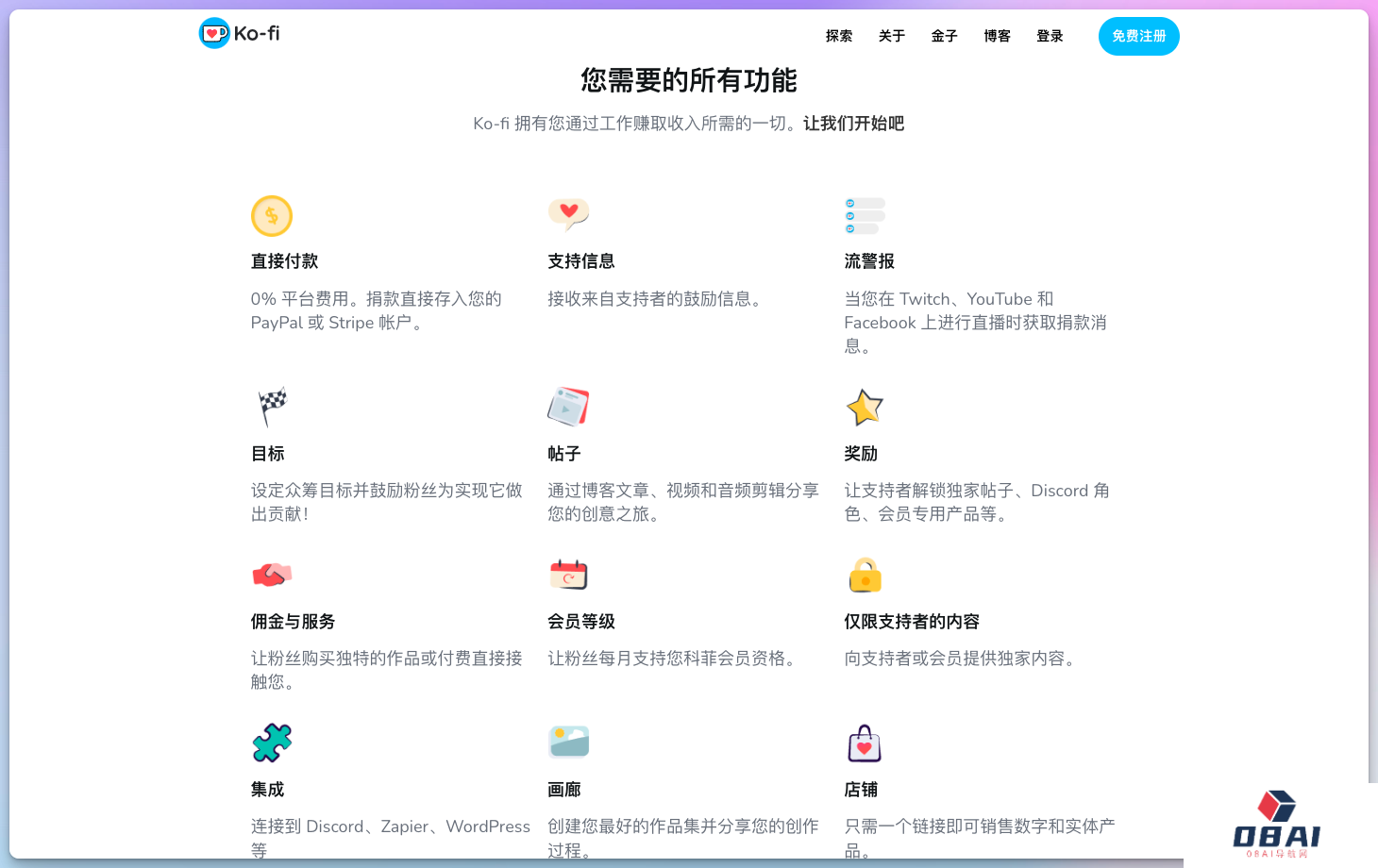Click the yellow padlock icon

[865, 575]
